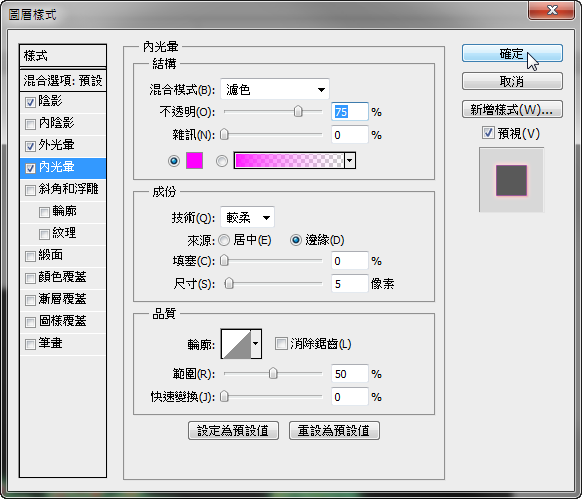Select 樣式 header in styles list
Viewport: 582px width, 499px height.
[63, 56]
